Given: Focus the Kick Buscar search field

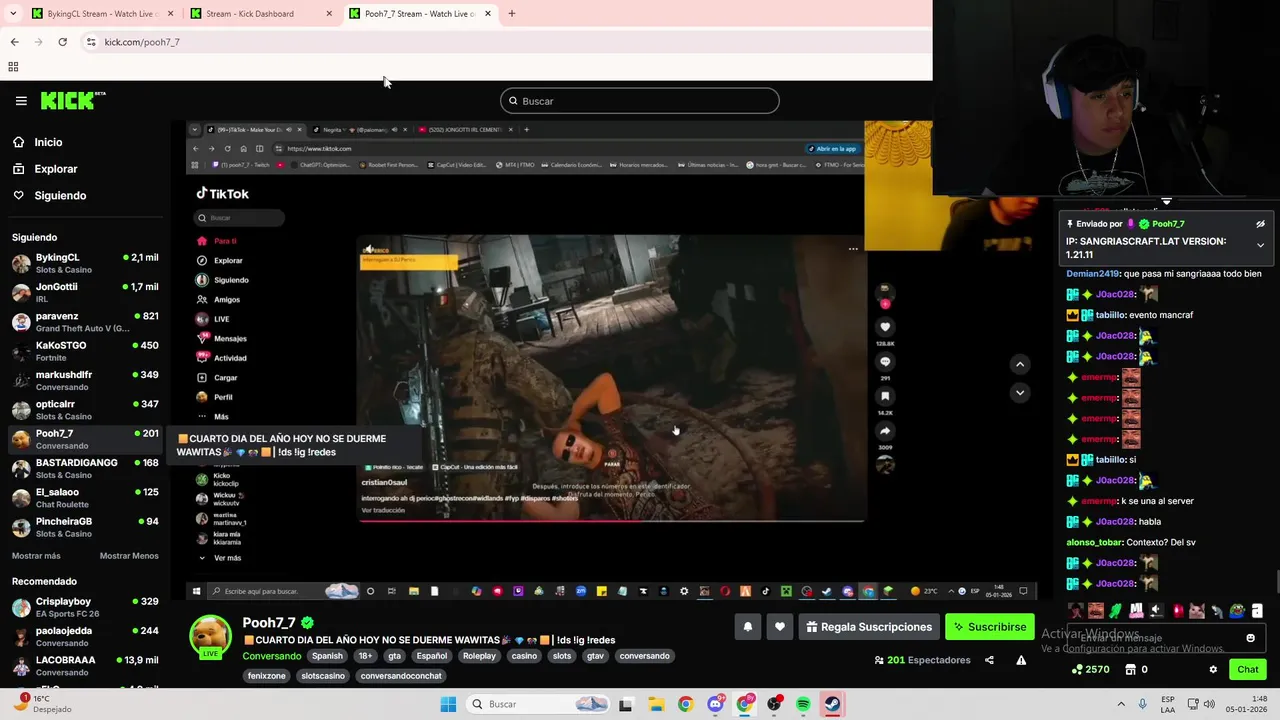Looking at the screenshot, I should [640, 101].
